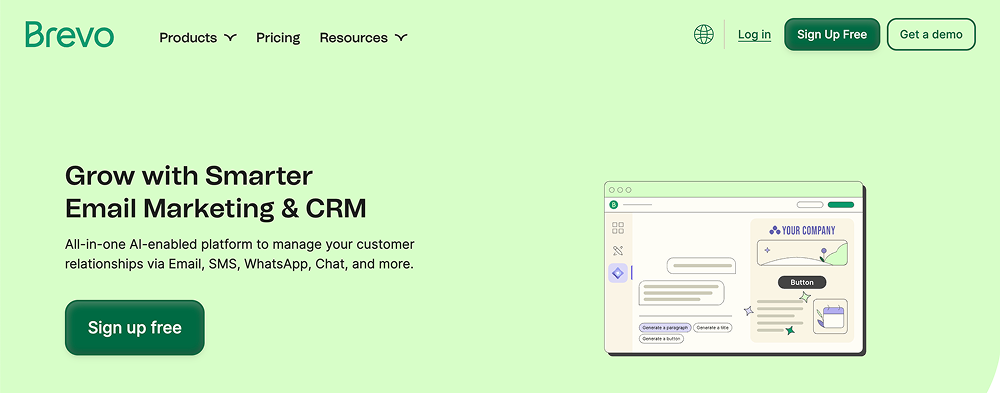
Task: Click the email editor hero illustration
Action: click(x=734, y=269)
